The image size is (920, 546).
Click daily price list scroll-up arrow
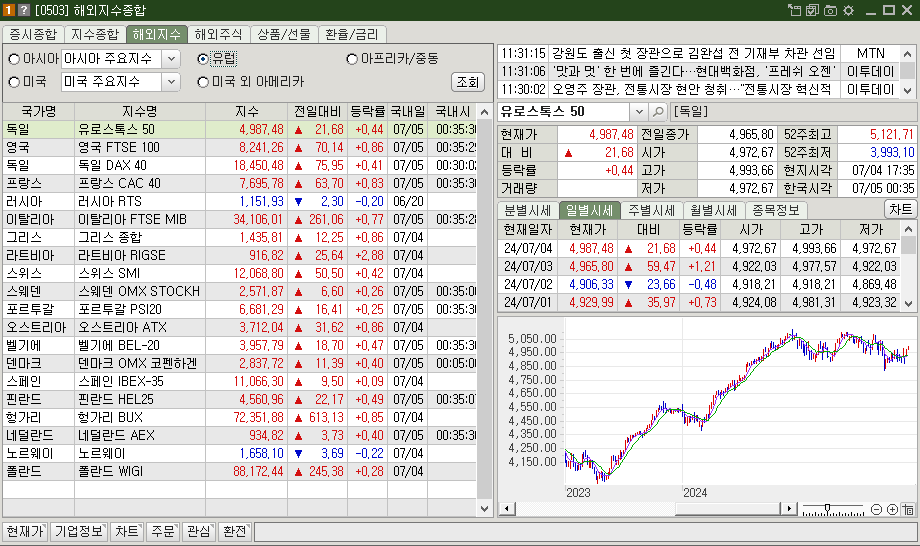point(908,229)
